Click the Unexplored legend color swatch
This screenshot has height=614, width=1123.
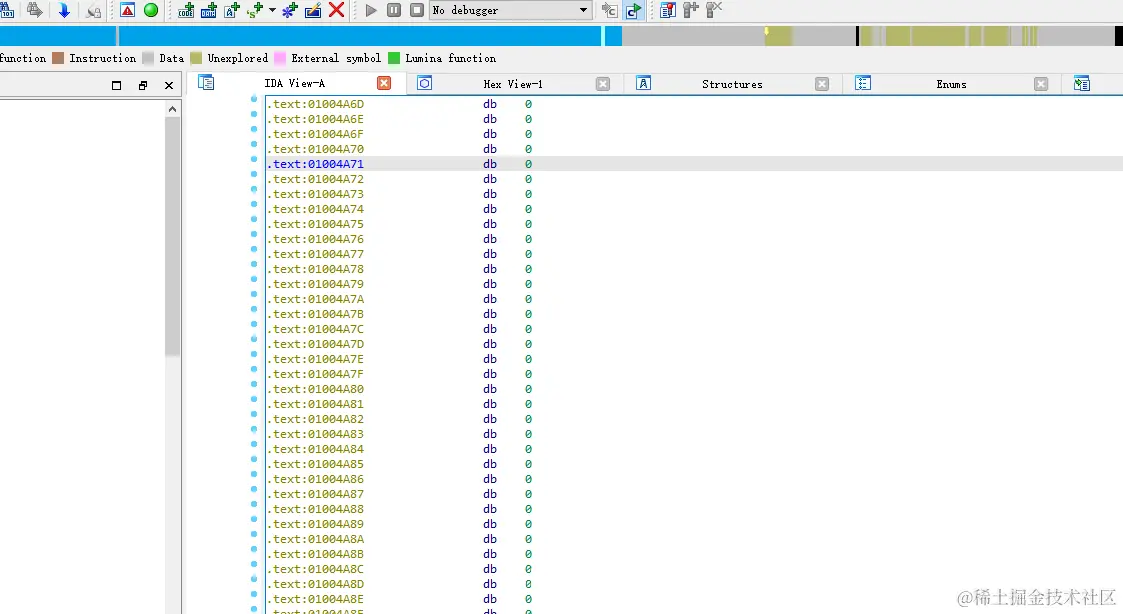196,58
